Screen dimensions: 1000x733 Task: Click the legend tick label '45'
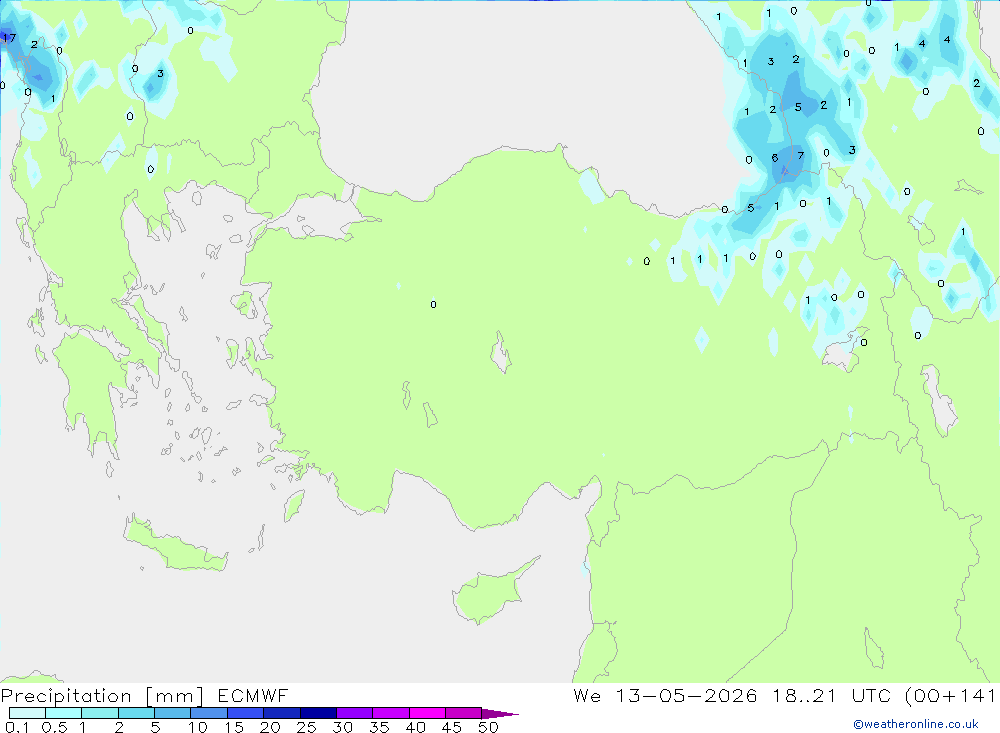pyautogui.click(x=452, y=727)
